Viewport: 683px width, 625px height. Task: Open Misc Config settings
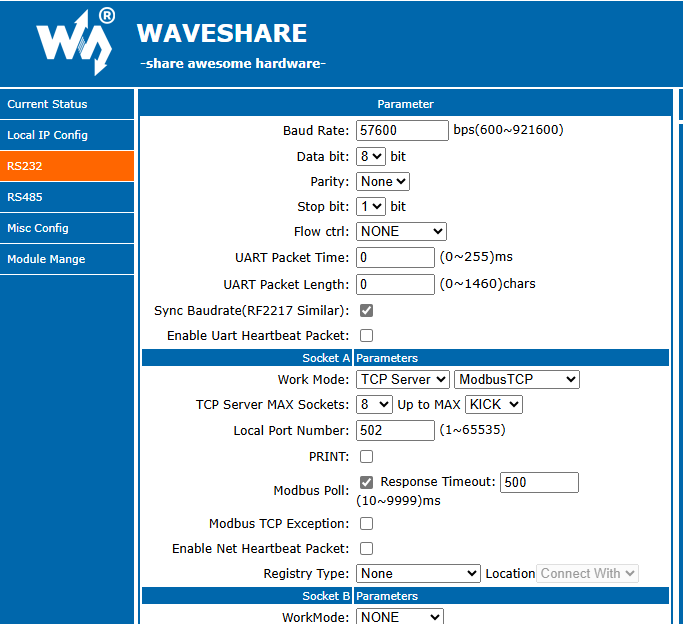pos(38,228)
